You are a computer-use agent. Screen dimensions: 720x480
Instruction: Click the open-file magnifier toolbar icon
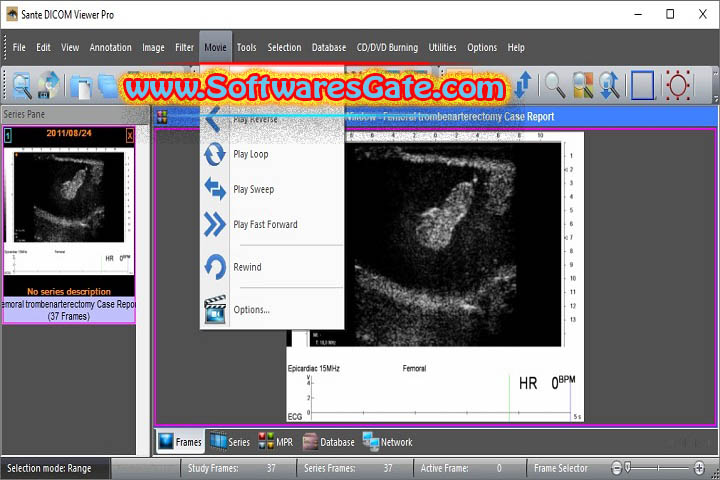(22, 85)
